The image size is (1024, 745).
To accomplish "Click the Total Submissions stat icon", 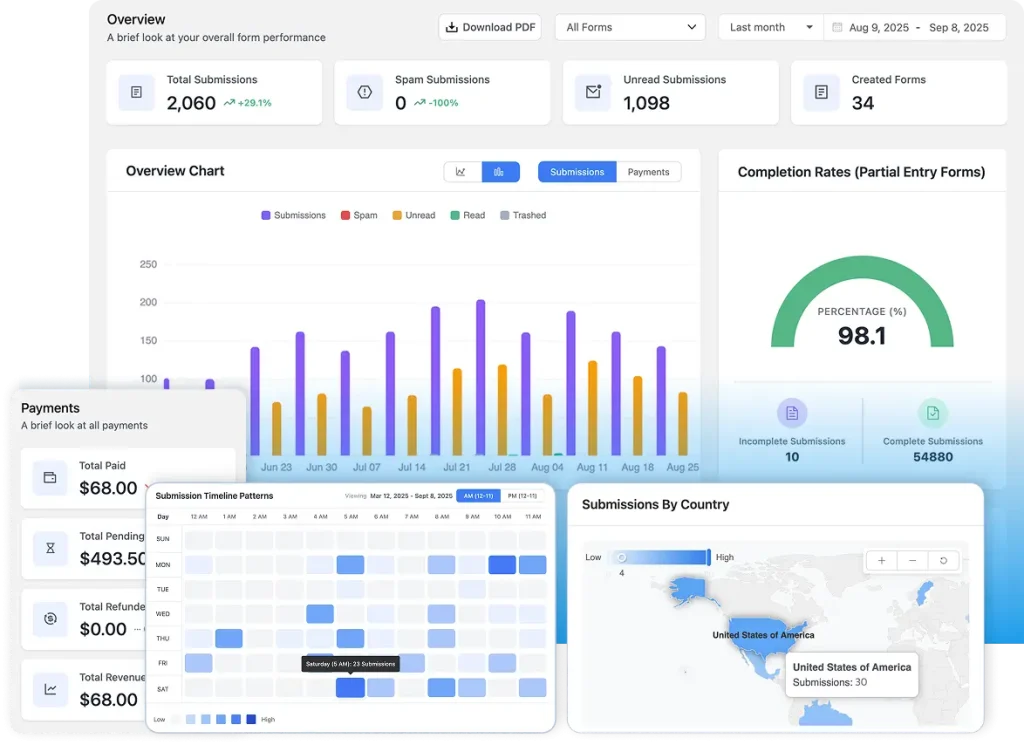I will point(137,92).
